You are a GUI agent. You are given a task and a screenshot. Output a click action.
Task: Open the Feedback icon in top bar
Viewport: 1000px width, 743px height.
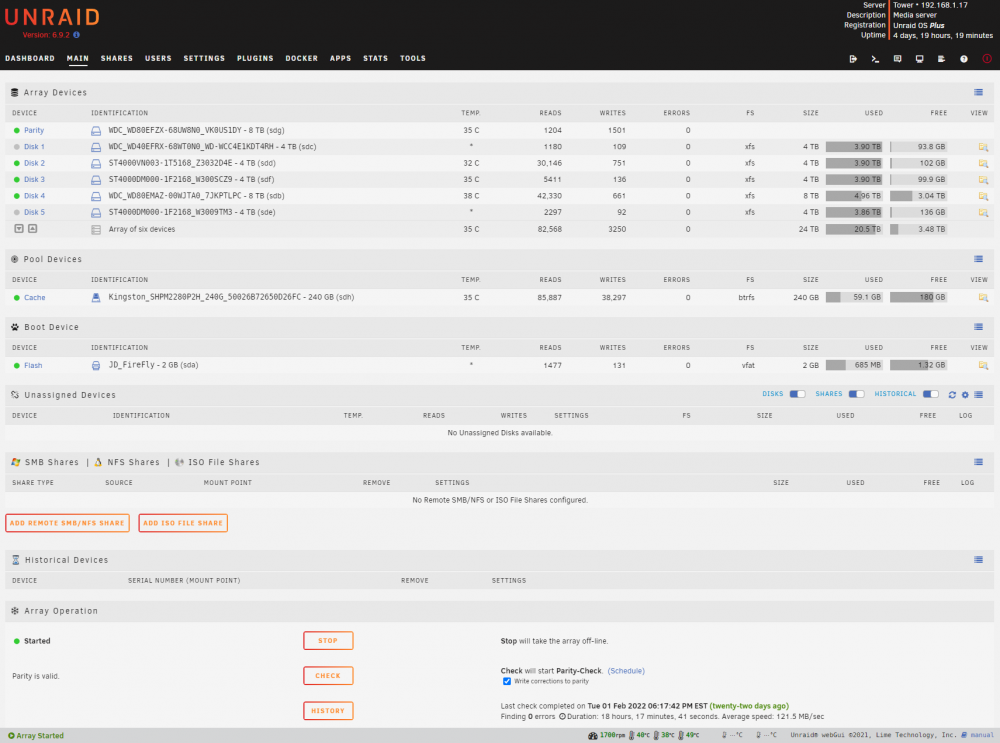coord(897,59)
